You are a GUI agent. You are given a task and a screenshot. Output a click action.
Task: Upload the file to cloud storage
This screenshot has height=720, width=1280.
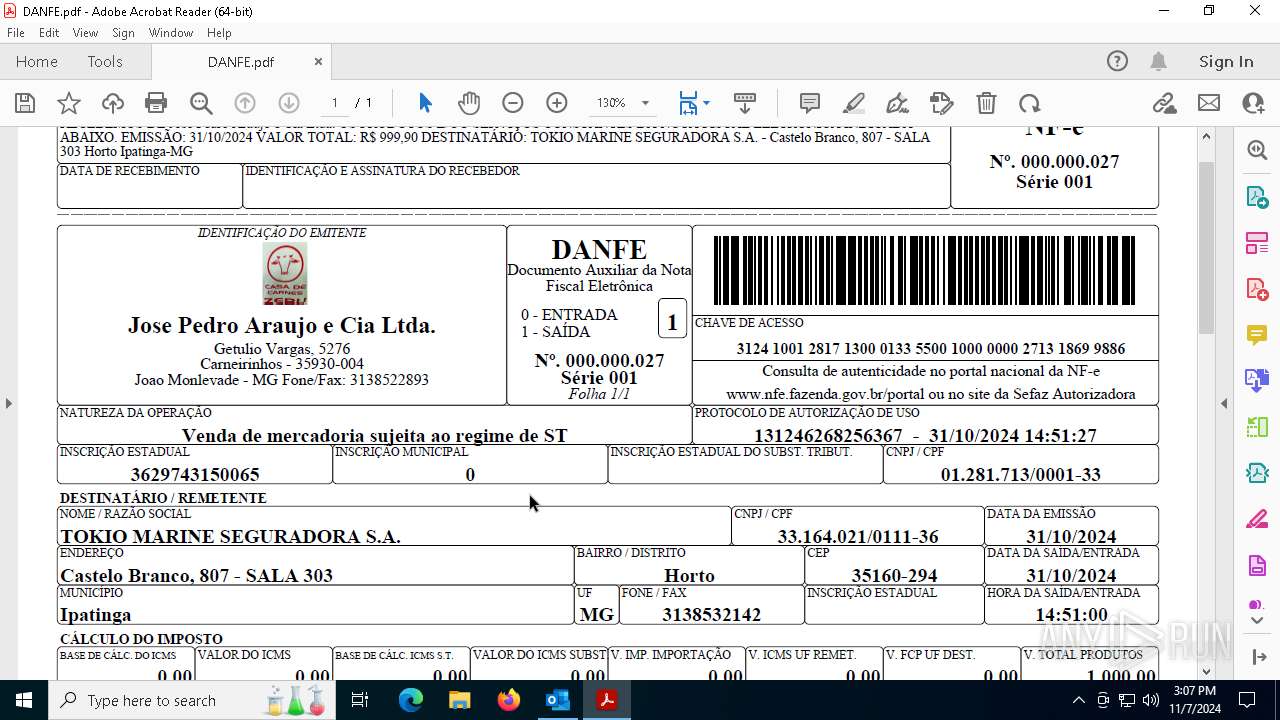coord(113,103)
